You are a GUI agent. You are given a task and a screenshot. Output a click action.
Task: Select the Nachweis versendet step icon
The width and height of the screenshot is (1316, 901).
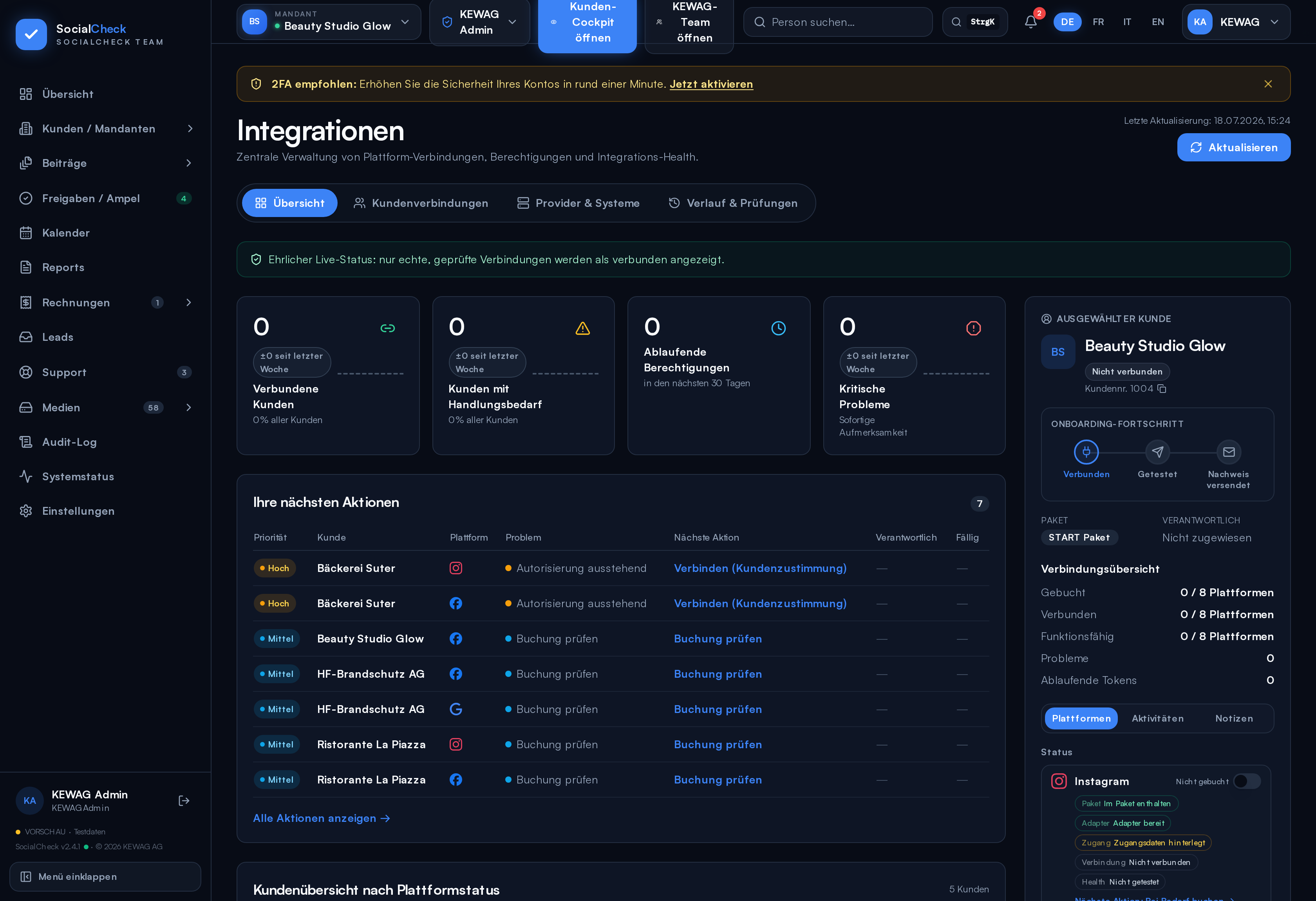point(1229,452)
